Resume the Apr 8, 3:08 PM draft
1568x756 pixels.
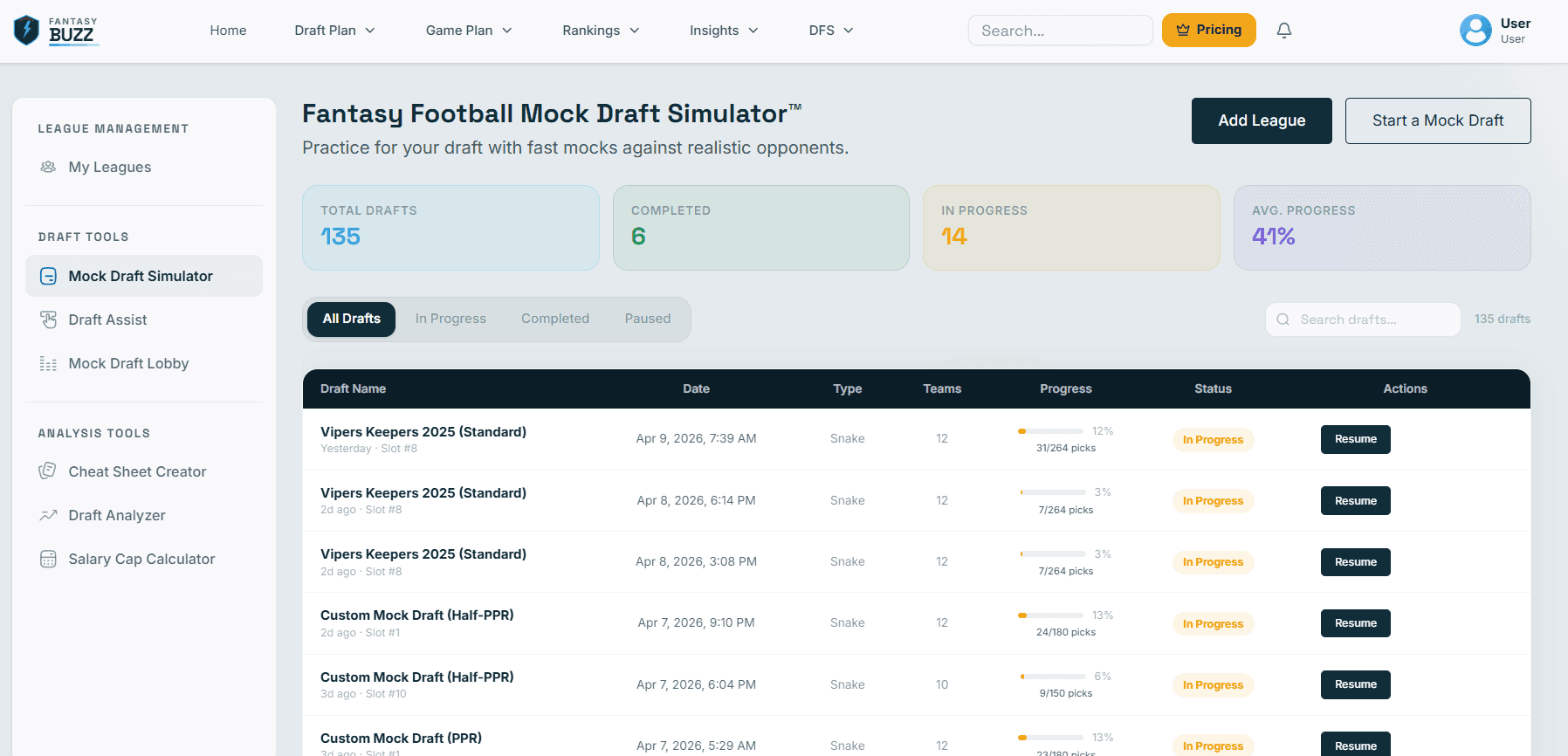[1355, 562]
